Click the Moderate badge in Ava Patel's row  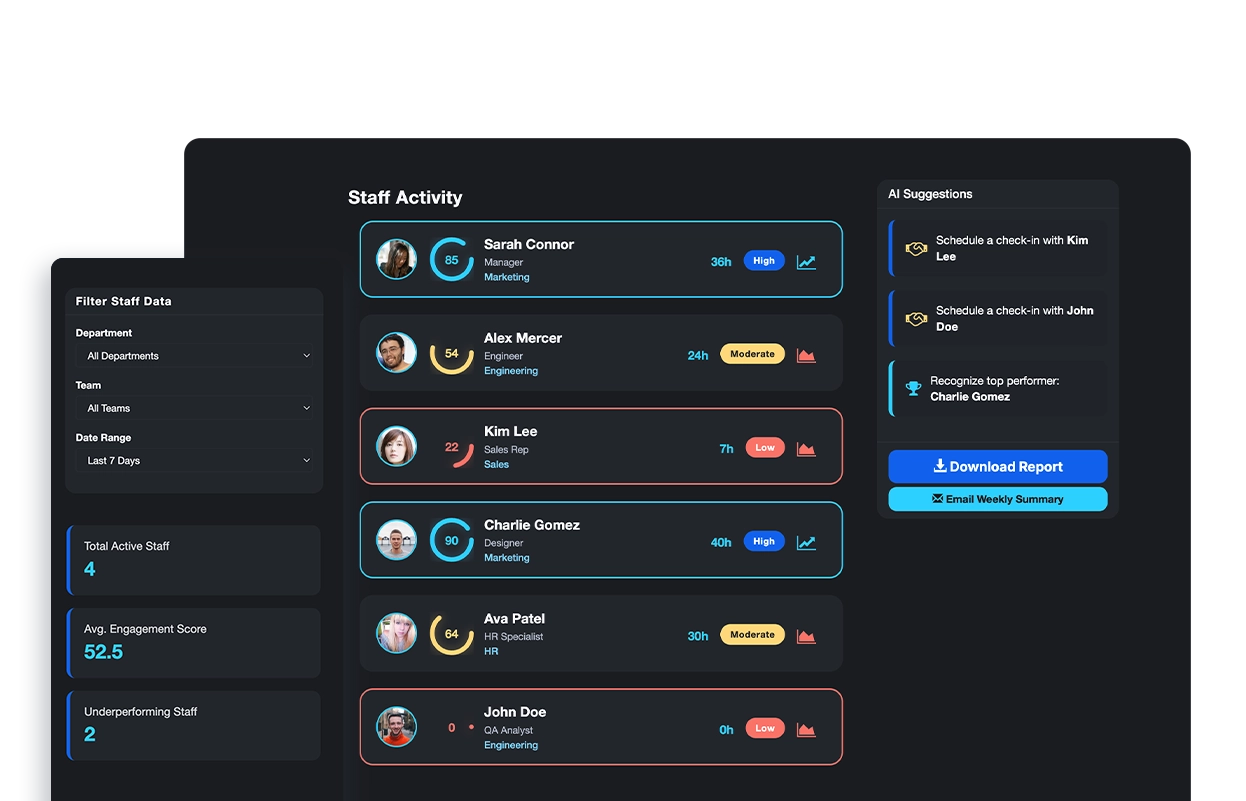tap(752, 635)
